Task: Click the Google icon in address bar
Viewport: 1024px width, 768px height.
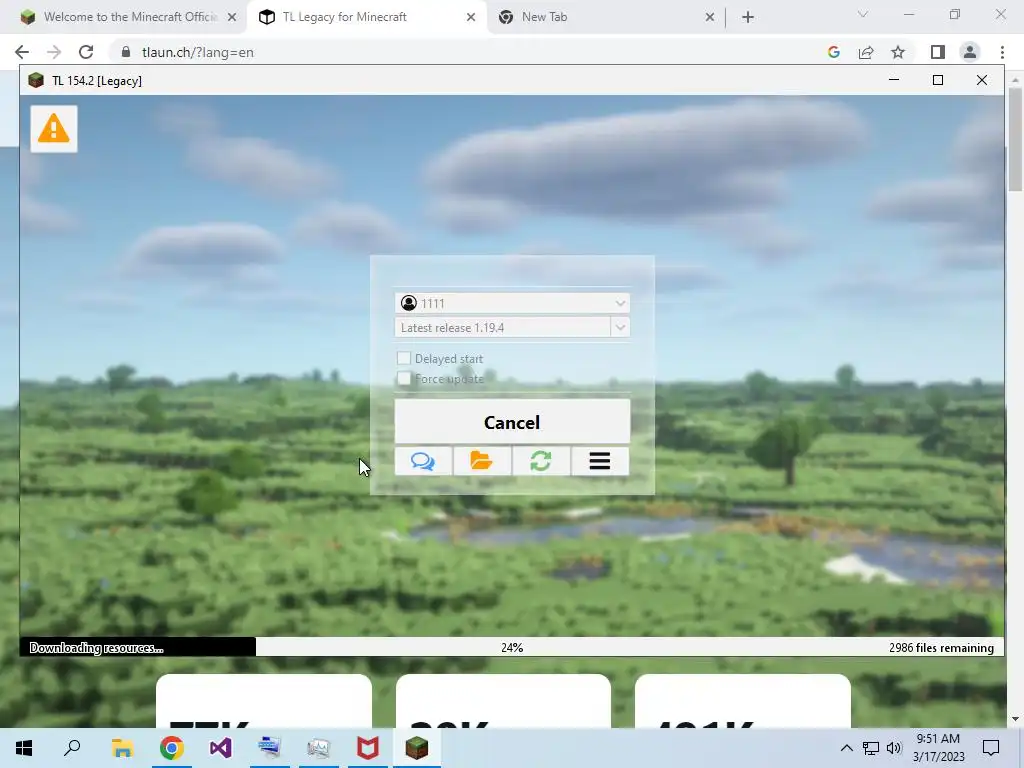Action: 833,52
